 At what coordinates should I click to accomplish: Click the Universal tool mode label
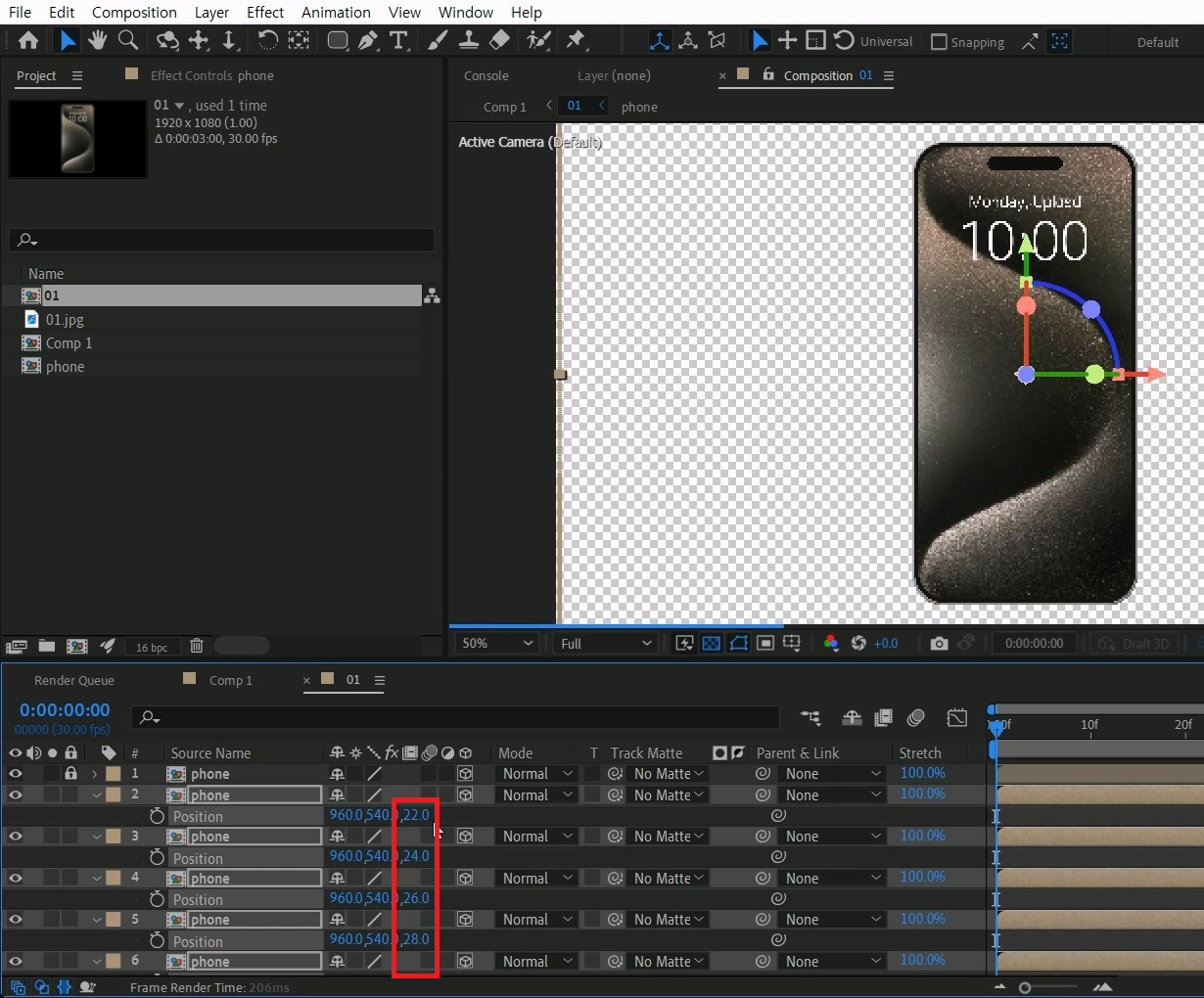[886, 42]
